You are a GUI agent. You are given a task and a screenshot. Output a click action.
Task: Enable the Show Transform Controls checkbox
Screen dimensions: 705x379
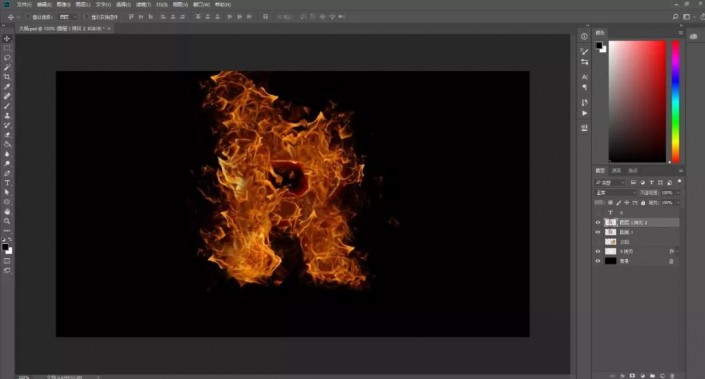86,17
